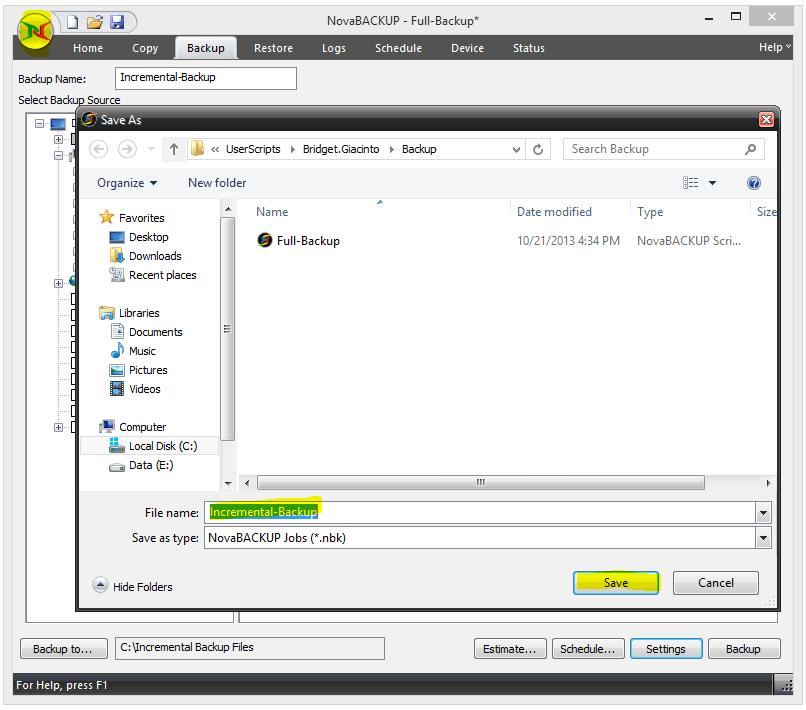Click the Backup button at bottom right

point(744,649)
